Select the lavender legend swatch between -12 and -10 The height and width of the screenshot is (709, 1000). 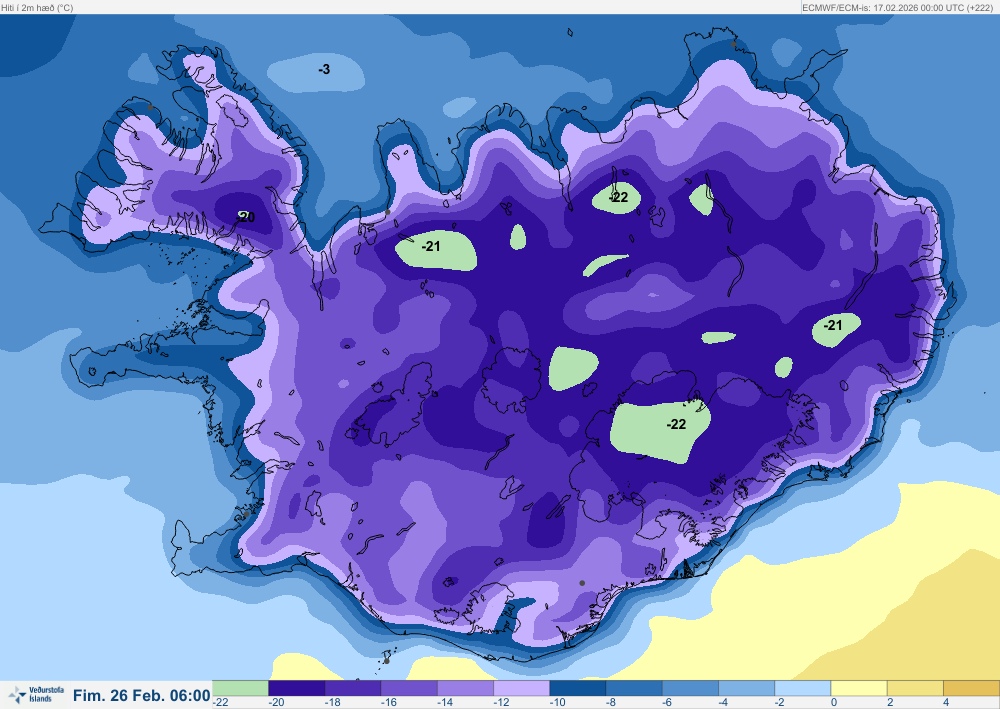click(x=522, y=688)
